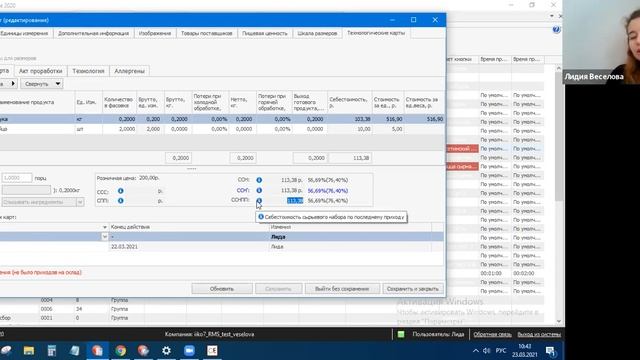This screenshot has width=640, height=360.
Task: Click the info icon next to СОП
Action: tap(259, 190)
